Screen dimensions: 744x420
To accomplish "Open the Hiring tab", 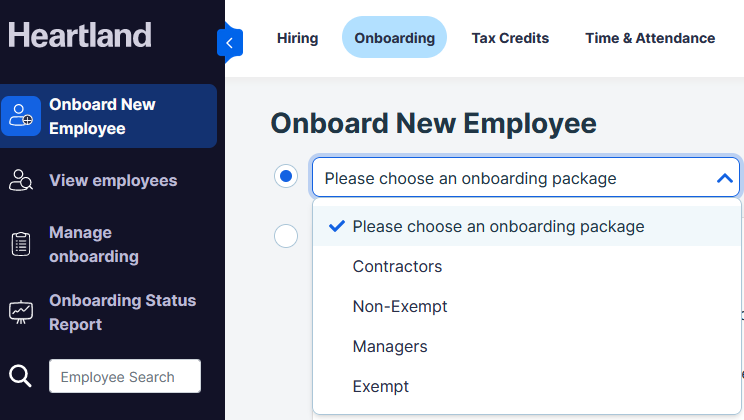I will pos(297,38).
